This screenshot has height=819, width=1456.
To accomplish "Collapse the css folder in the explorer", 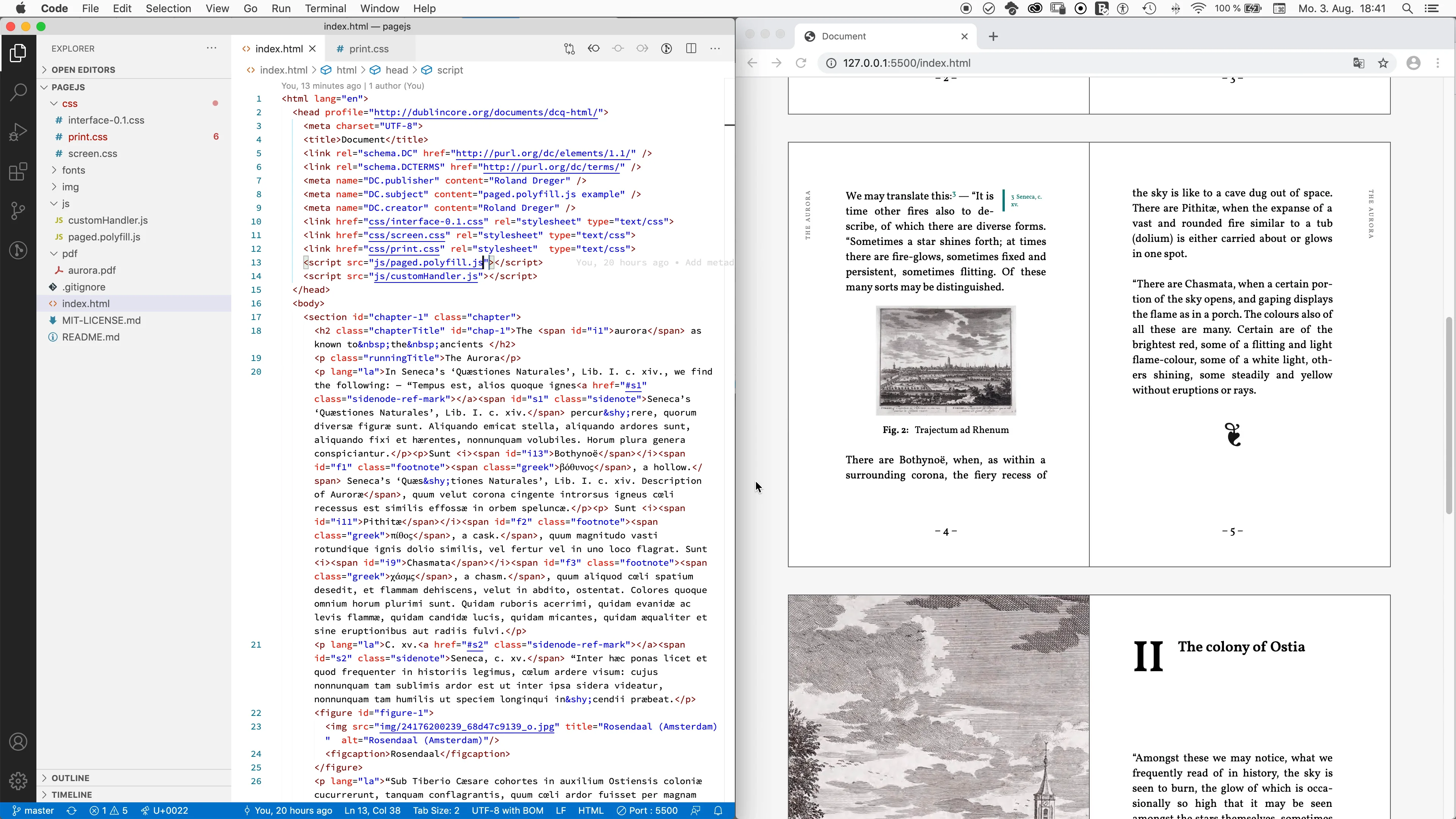I will (70, 104).
